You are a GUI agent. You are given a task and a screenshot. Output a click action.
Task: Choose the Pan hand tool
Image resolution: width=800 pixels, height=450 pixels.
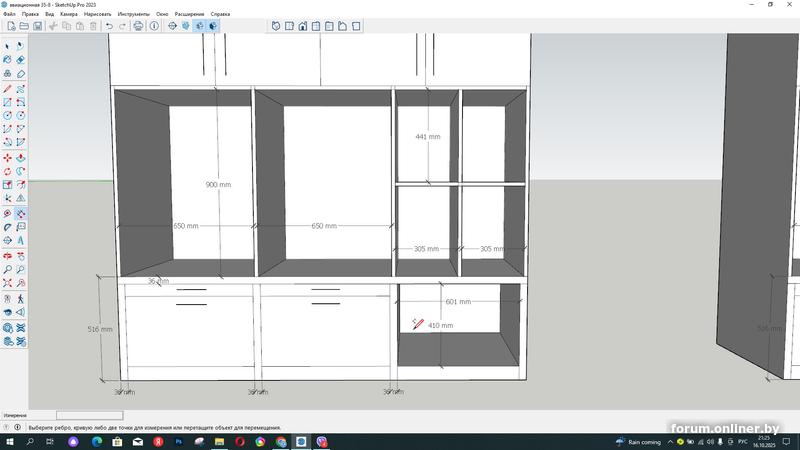click(x=20, y=256)
